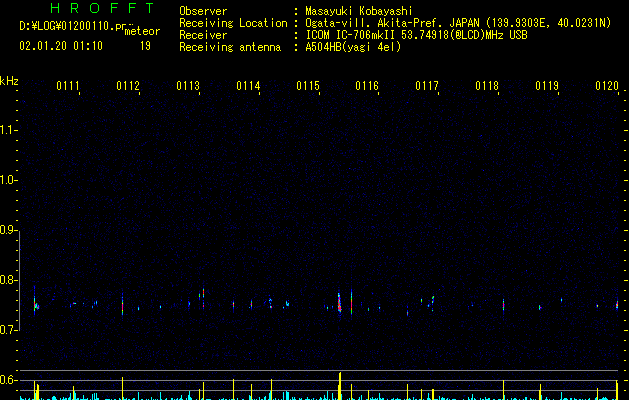Click the 0112 time marker
Viewport: 629px width, 400px height.
click(128, 86)
